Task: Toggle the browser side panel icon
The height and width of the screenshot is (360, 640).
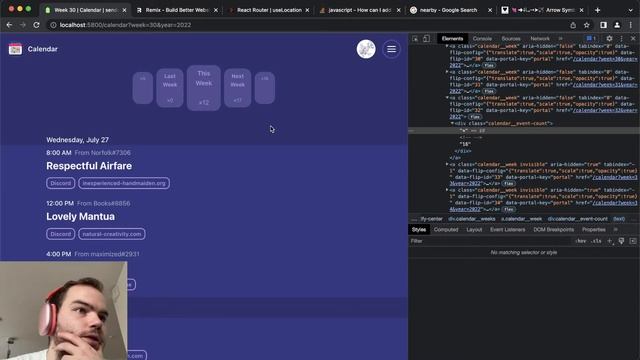Action: [x=603, y=25]
